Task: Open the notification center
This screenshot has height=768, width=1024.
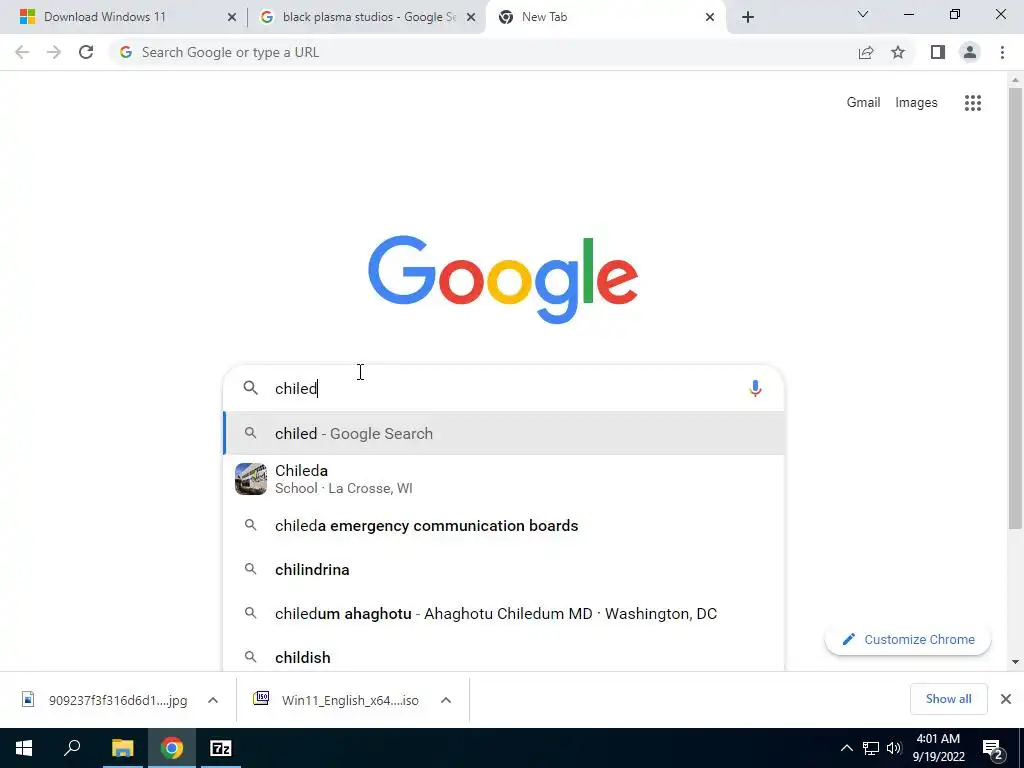Action: point(993,749)
